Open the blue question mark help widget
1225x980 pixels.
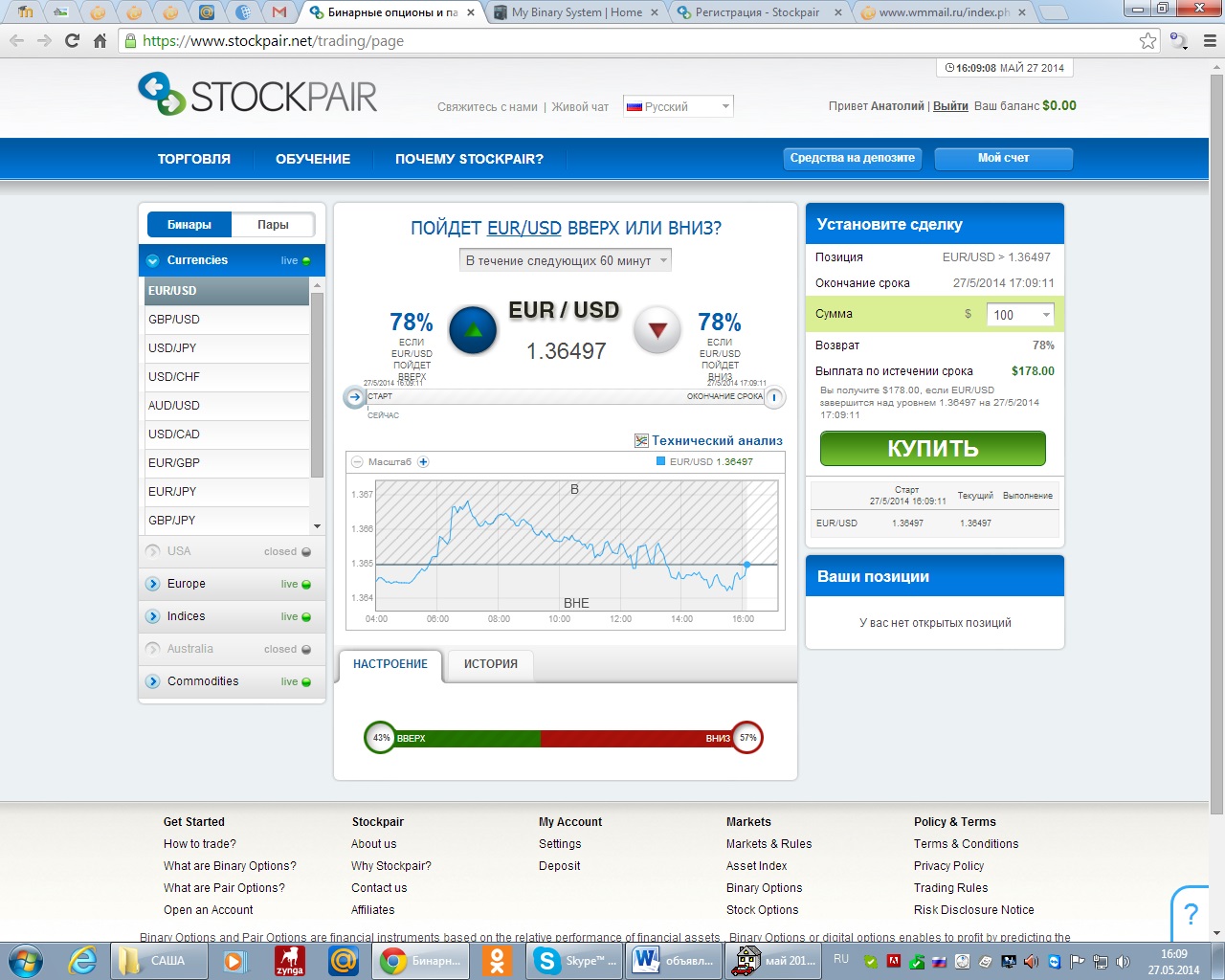click(x=1191, y=914)
